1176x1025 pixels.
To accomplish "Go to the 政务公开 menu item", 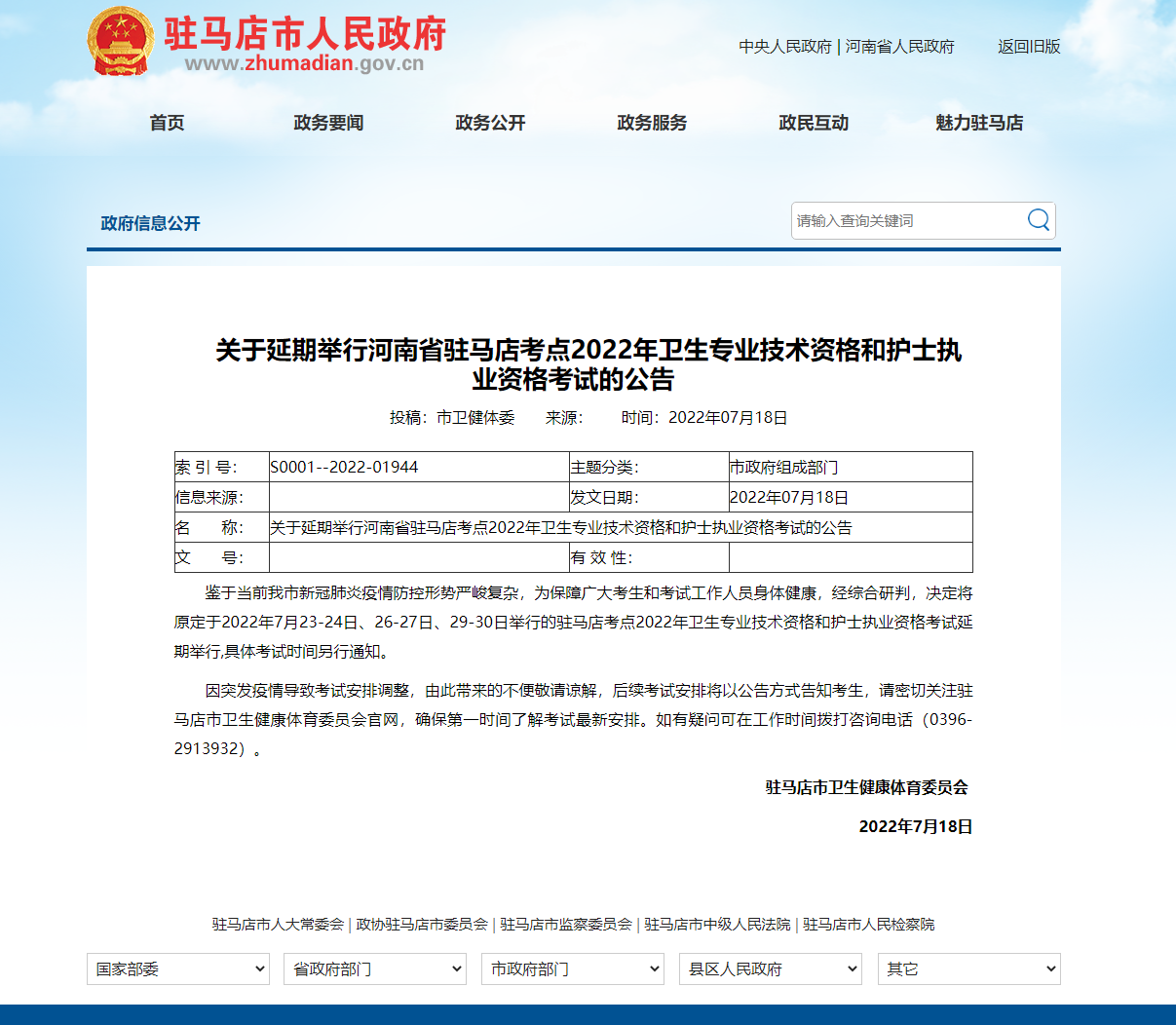I will [x=490, y=123].
